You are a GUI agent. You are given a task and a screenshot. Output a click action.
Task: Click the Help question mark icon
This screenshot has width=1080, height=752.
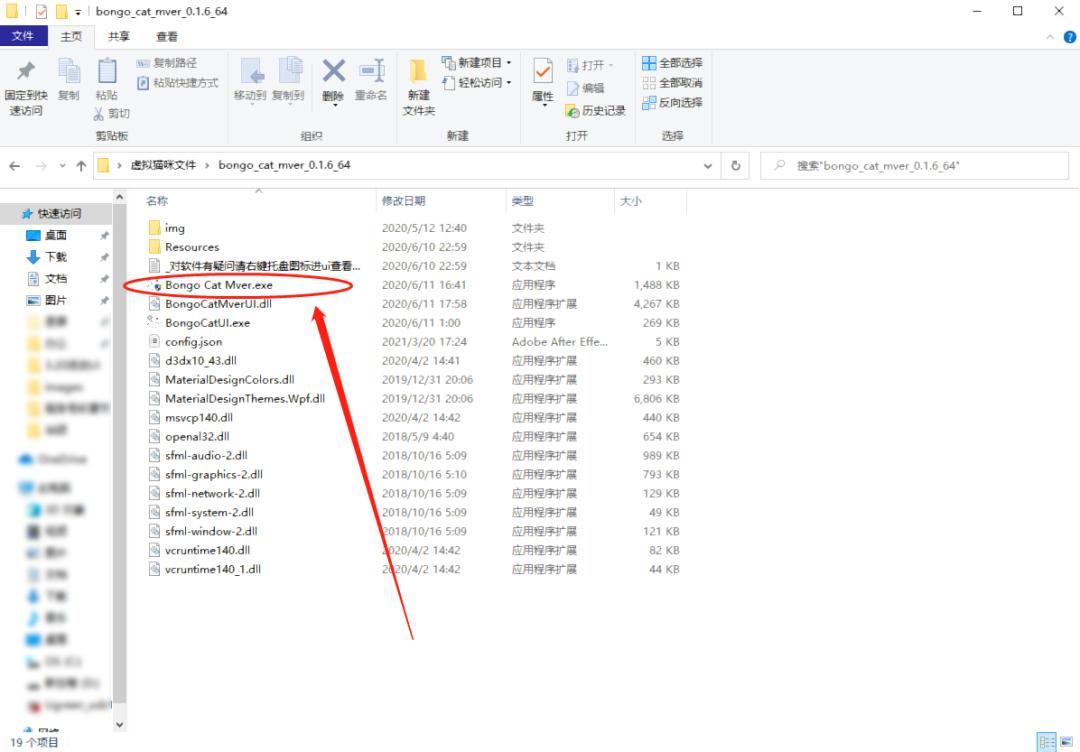click(1069, 36)
